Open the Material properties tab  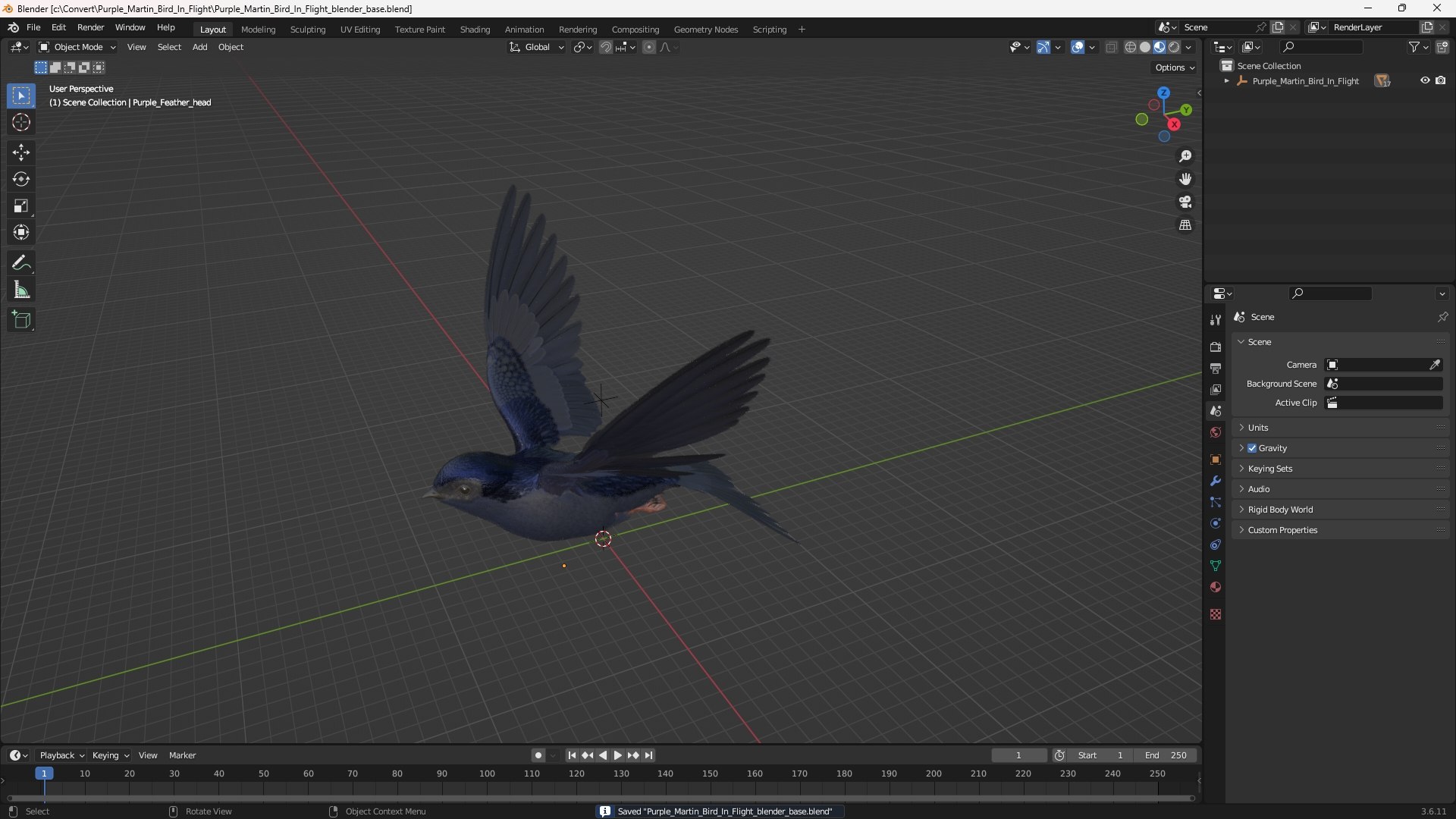tap(1216, 587)
